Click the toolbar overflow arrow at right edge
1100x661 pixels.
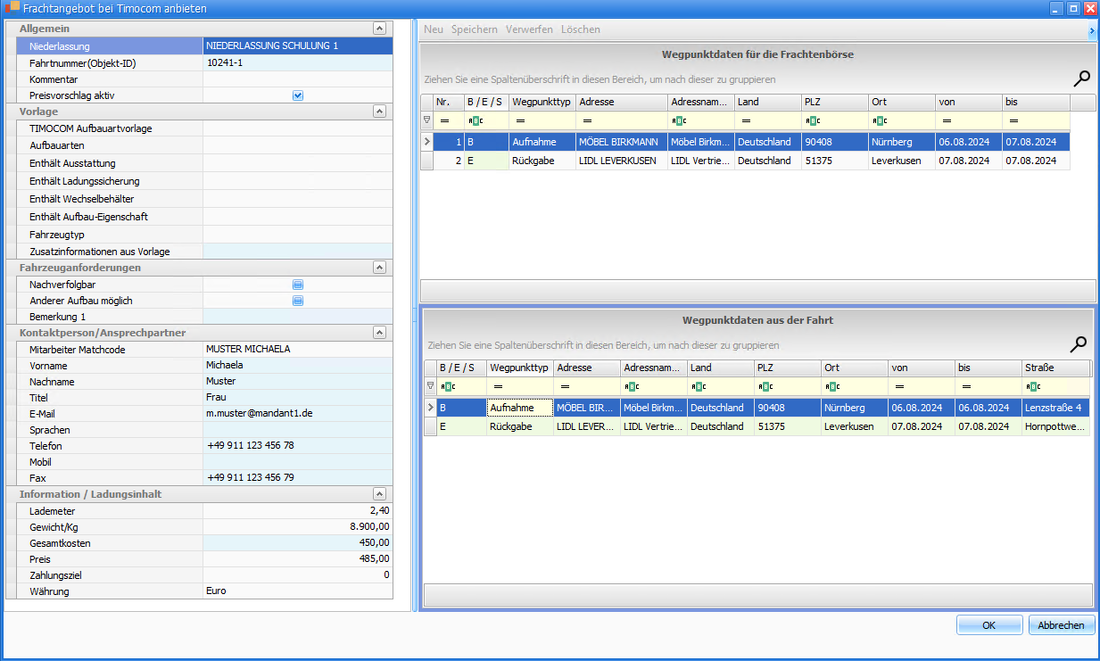pos(1091,31)
